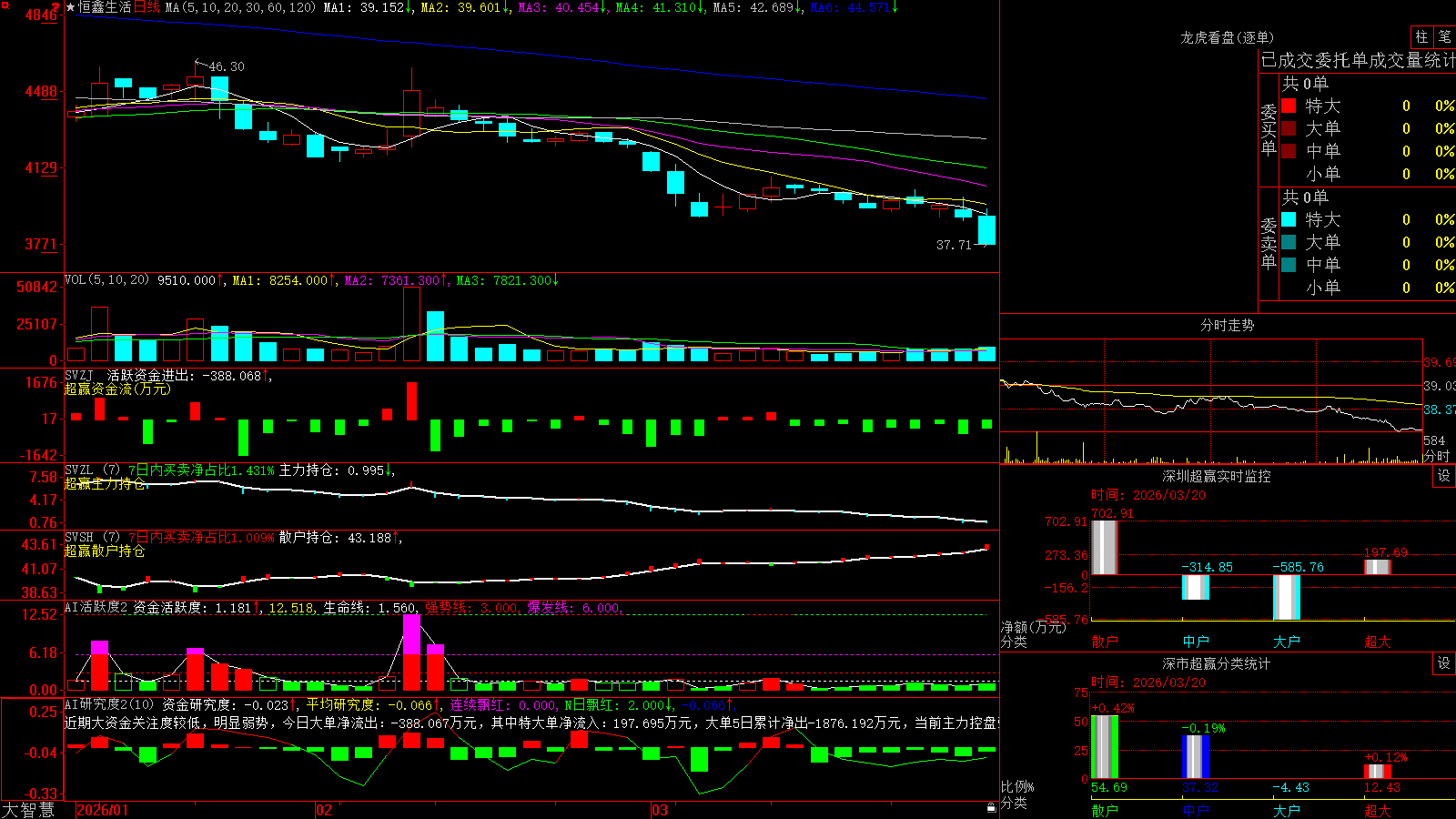This screenshot has height=819, width=1456.
Task: Open 设 settings for 深圳超赢实时监控
Action: [1444, 476]
